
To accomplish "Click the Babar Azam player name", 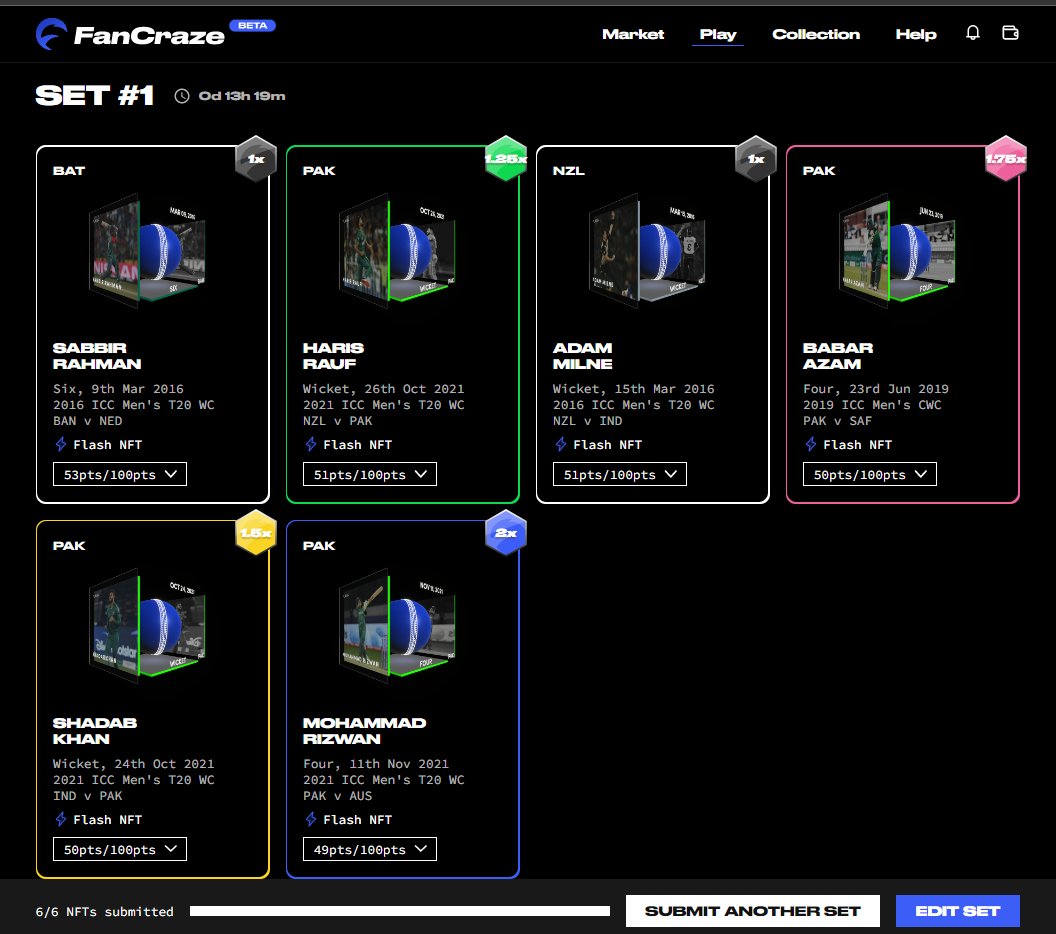I will tap(838, 356).
